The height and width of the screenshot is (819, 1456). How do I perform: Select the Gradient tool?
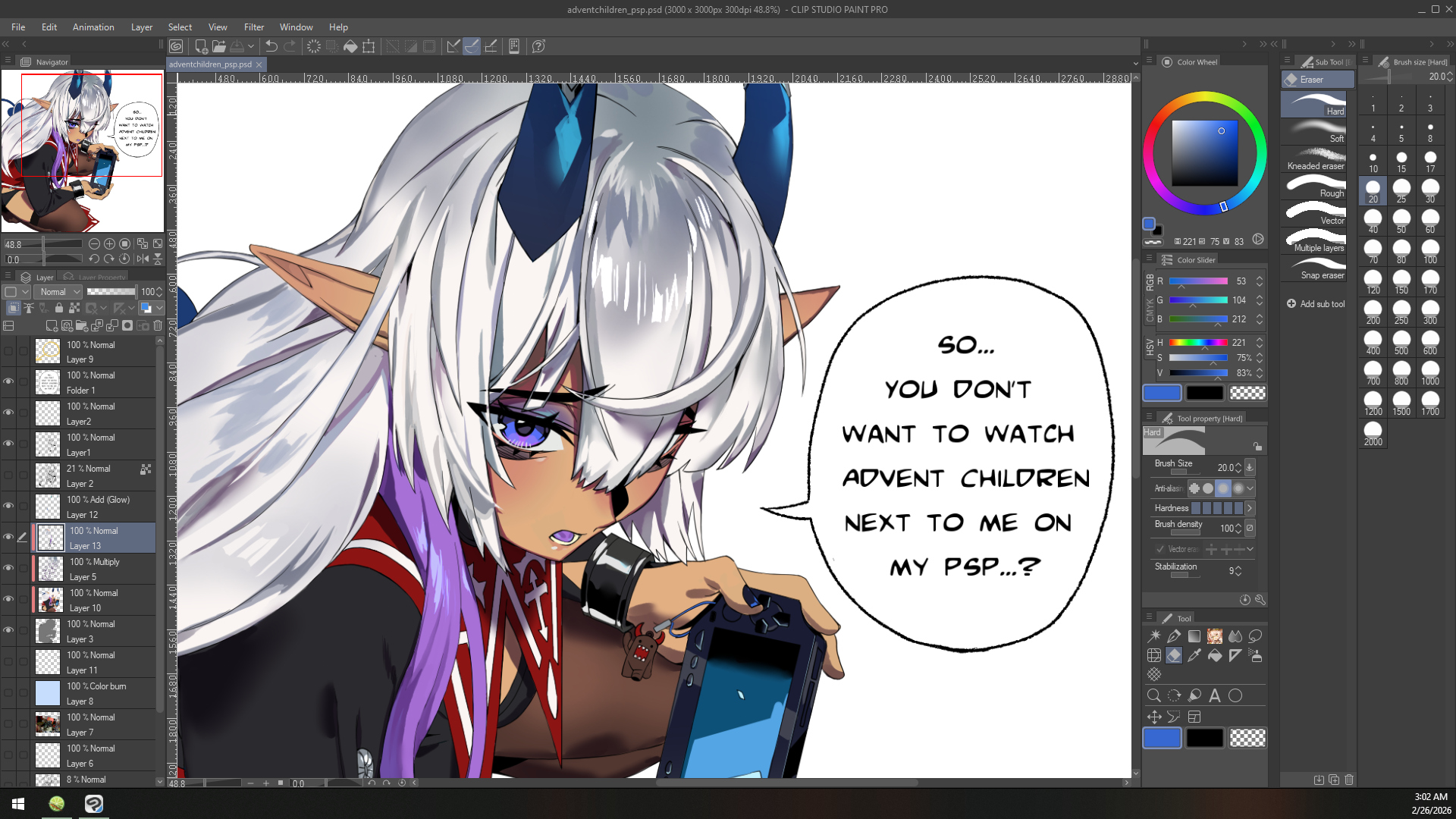1194,636
